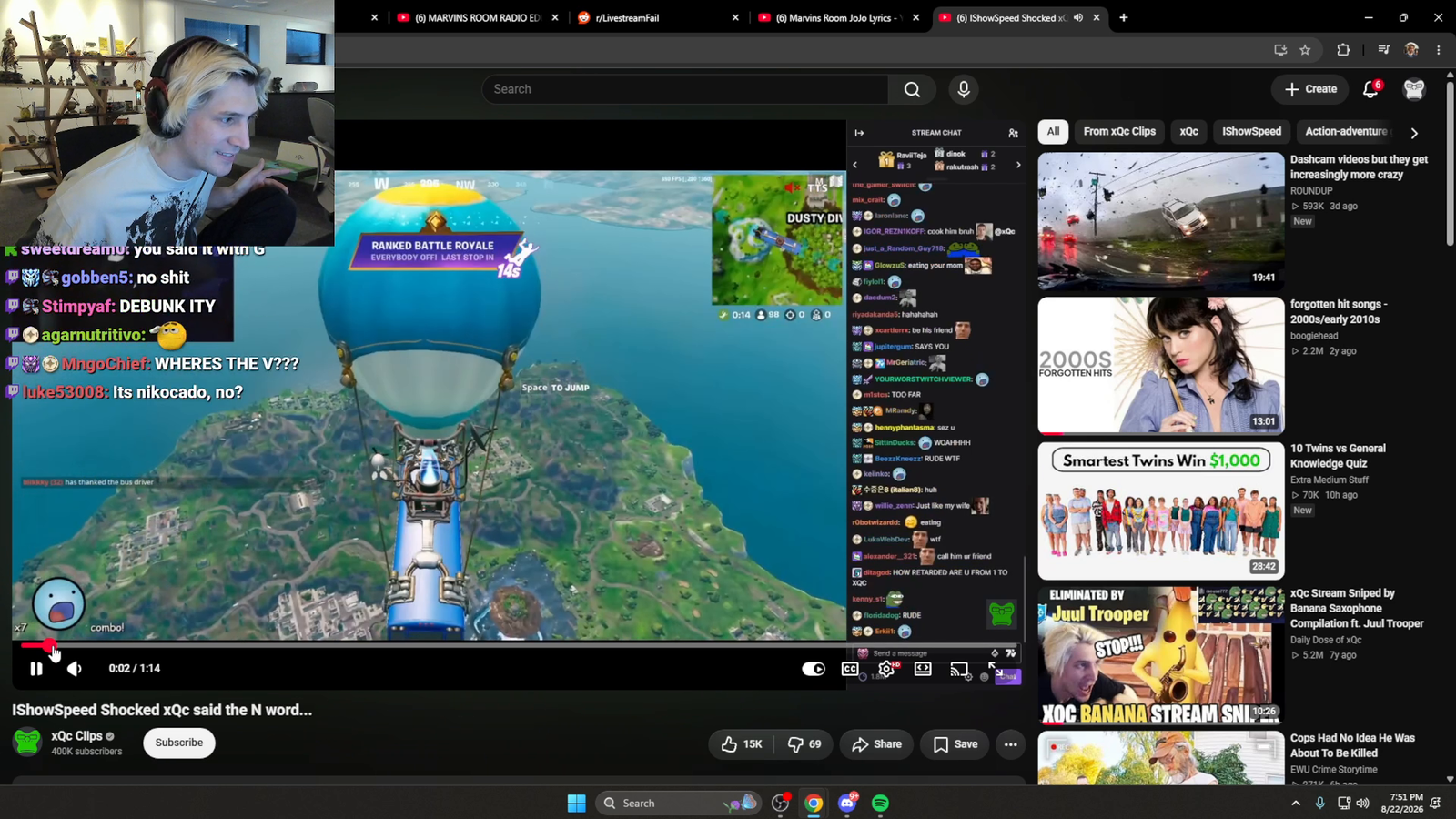Viewport: 1456px width, 819px height.
Task: Click the page scrollbar on the right
Action: (x=1450, y=164)
